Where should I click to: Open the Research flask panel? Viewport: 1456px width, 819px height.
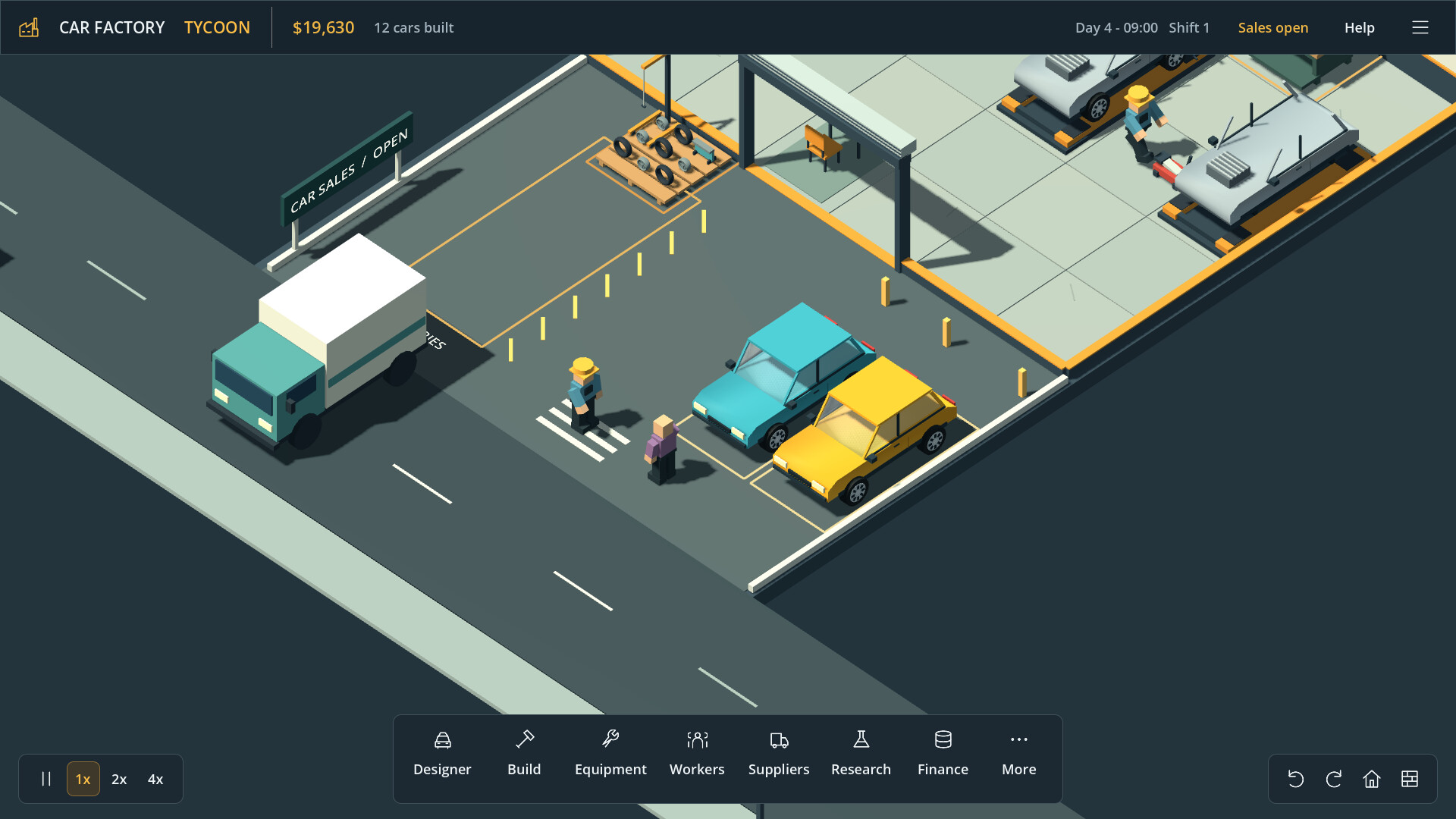coord(861,755)
